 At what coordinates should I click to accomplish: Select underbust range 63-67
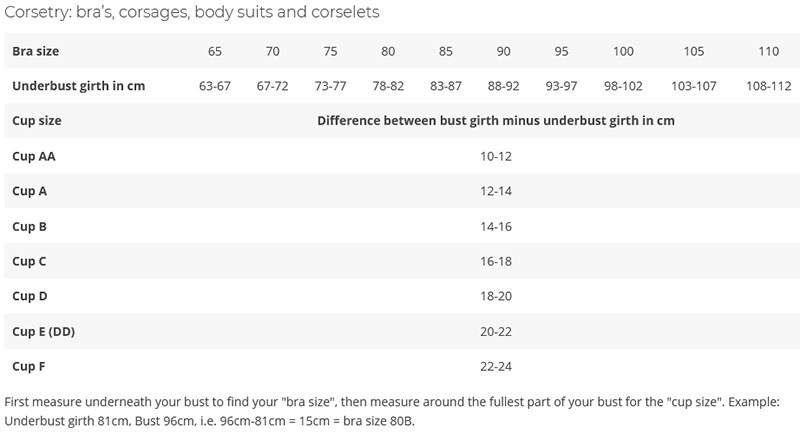(x=215, y=86)
